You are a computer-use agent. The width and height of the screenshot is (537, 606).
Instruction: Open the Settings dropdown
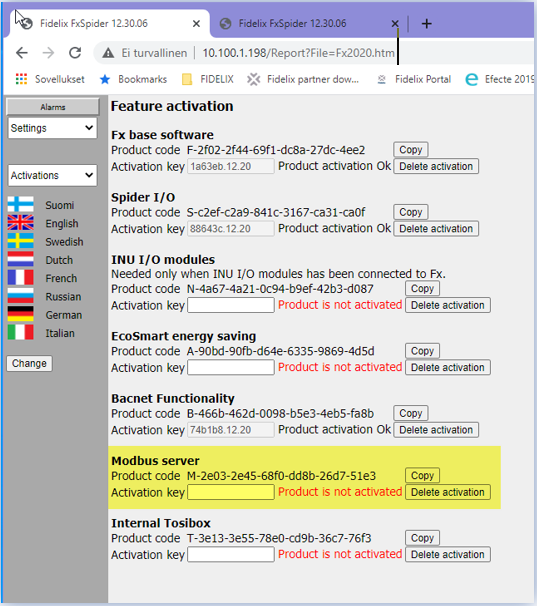52,128
